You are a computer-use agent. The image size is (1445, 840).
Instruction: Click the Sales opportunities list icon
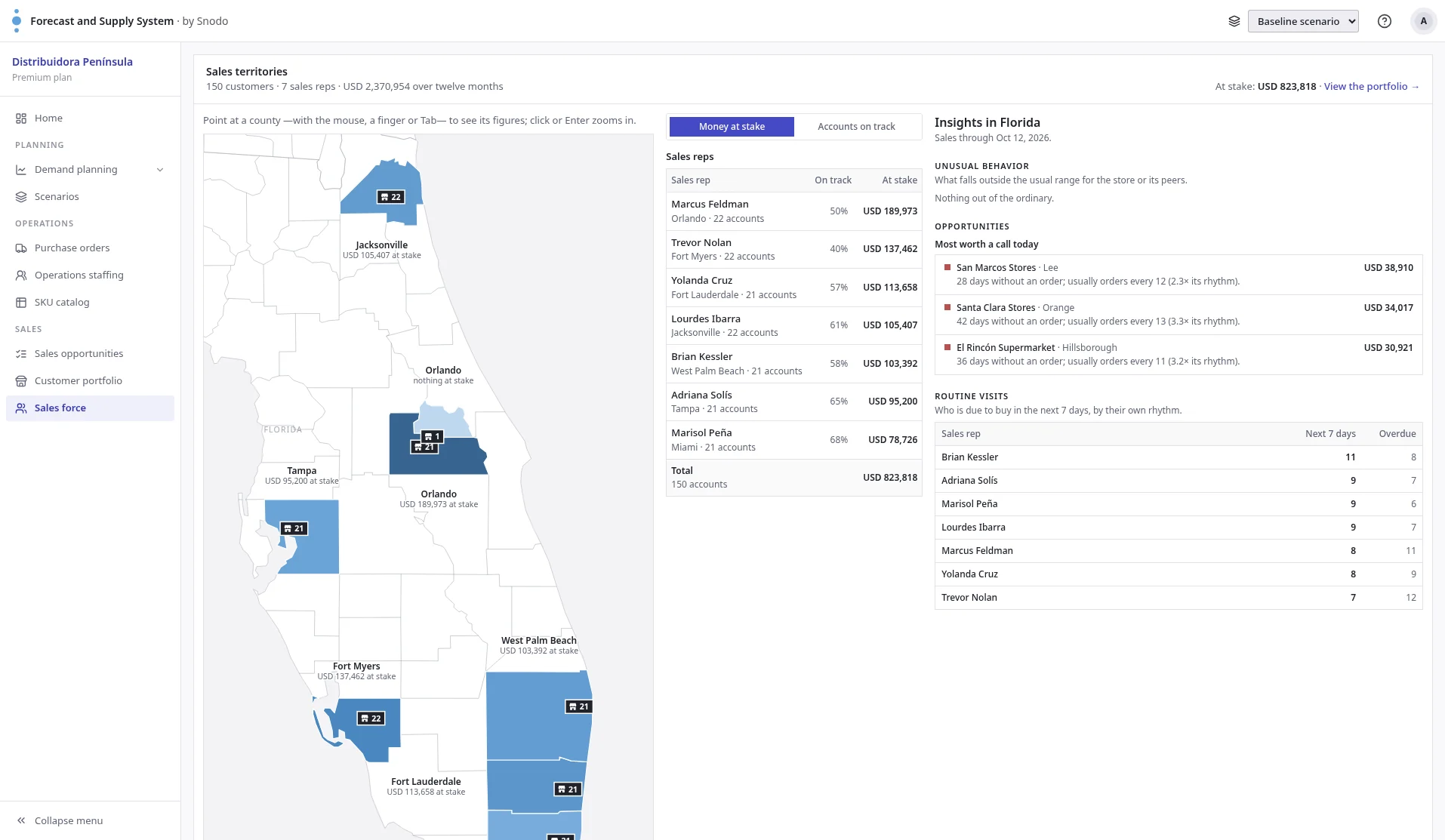click(x=21, y=354)
